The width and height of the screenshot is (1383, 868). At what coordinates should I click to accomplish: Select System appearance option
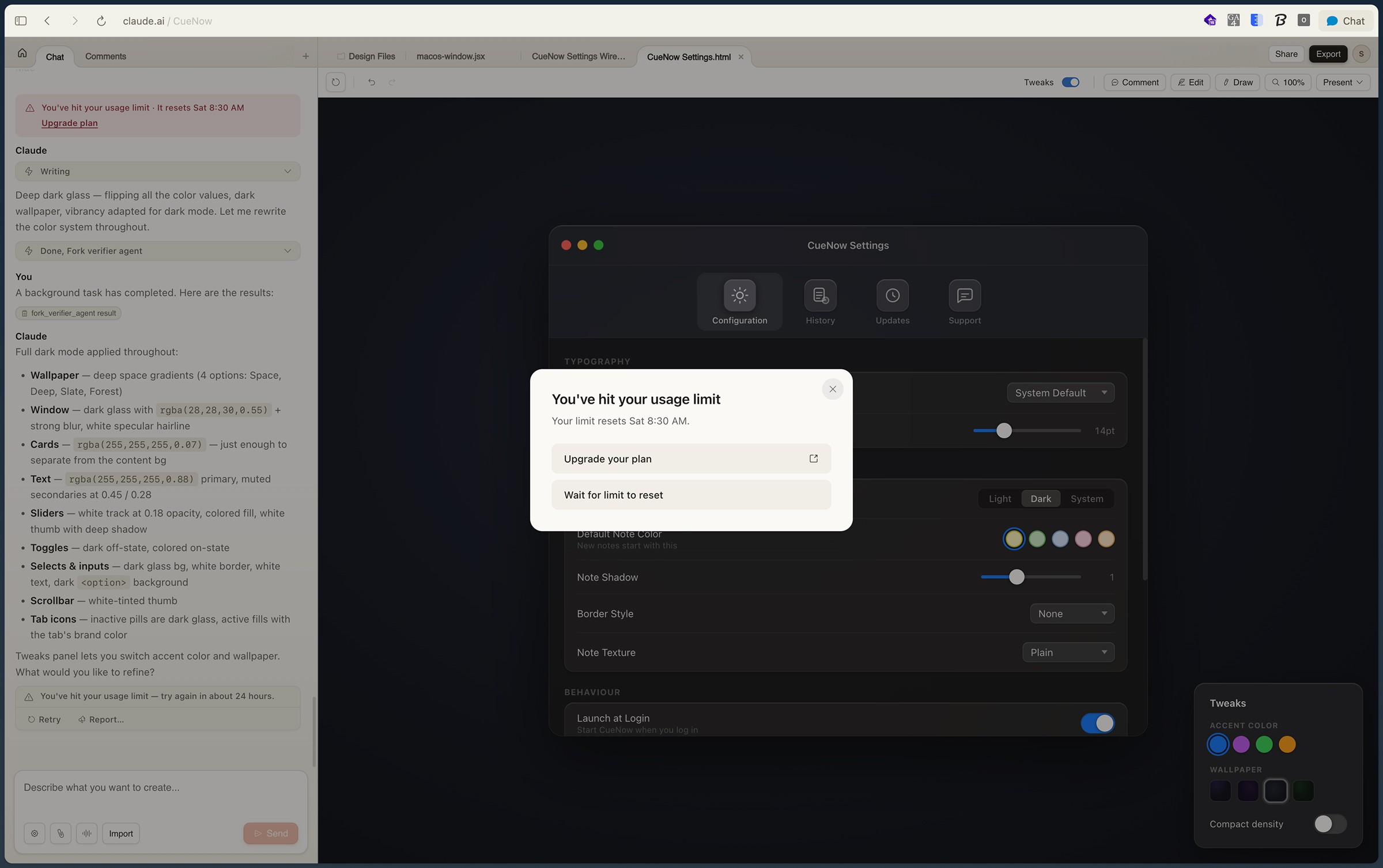1087,499
